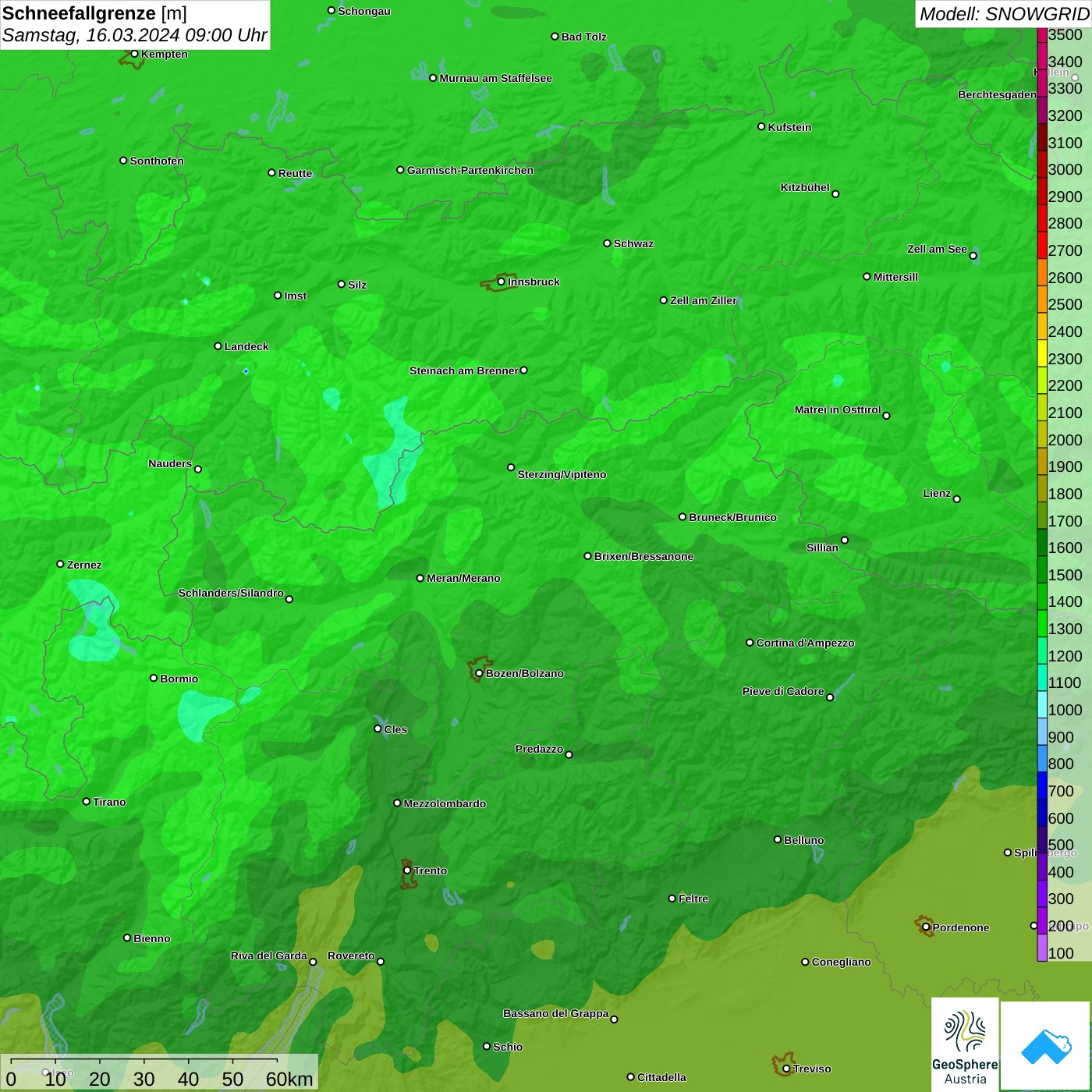Viewport: 1092px width, 1092px height.
Task: Click the Reutte label
Action: tap(295, 173)
